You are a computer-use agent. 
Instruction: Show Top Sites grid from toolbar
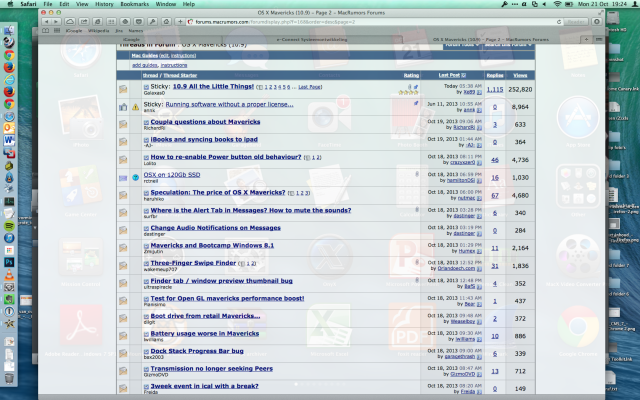click(x=111, y=22)
